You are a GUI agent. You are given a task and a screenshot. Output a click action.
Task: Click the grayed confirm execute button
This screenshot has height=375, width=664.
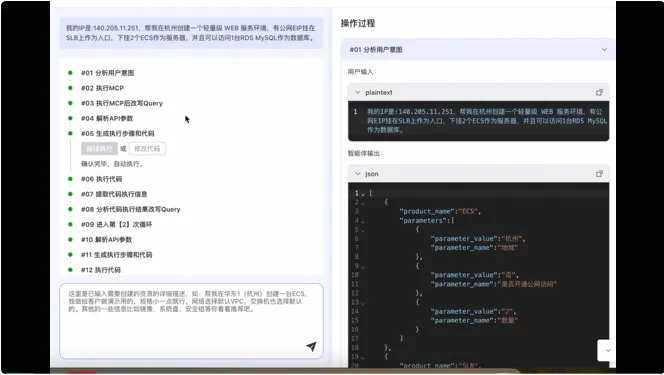(x=99, y=149)
